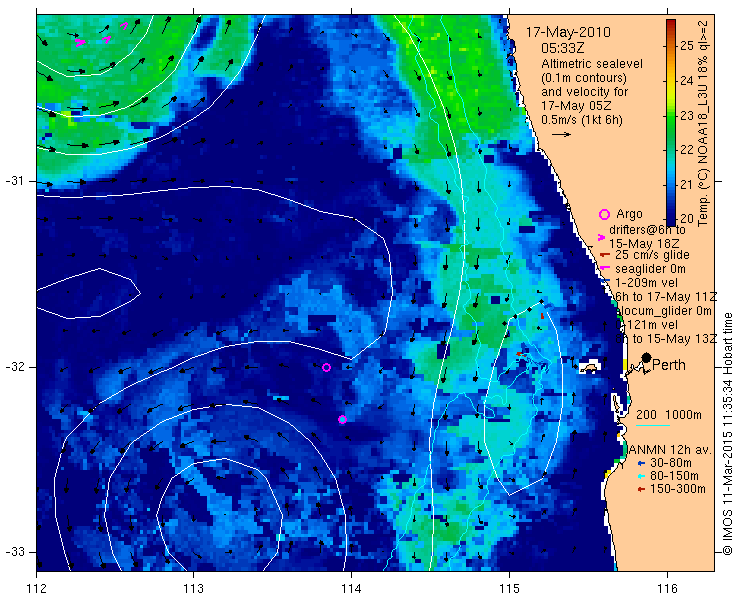The image size is (740, 600).
Task: Click the '(0.1m contours)' text
Action: 584,77
